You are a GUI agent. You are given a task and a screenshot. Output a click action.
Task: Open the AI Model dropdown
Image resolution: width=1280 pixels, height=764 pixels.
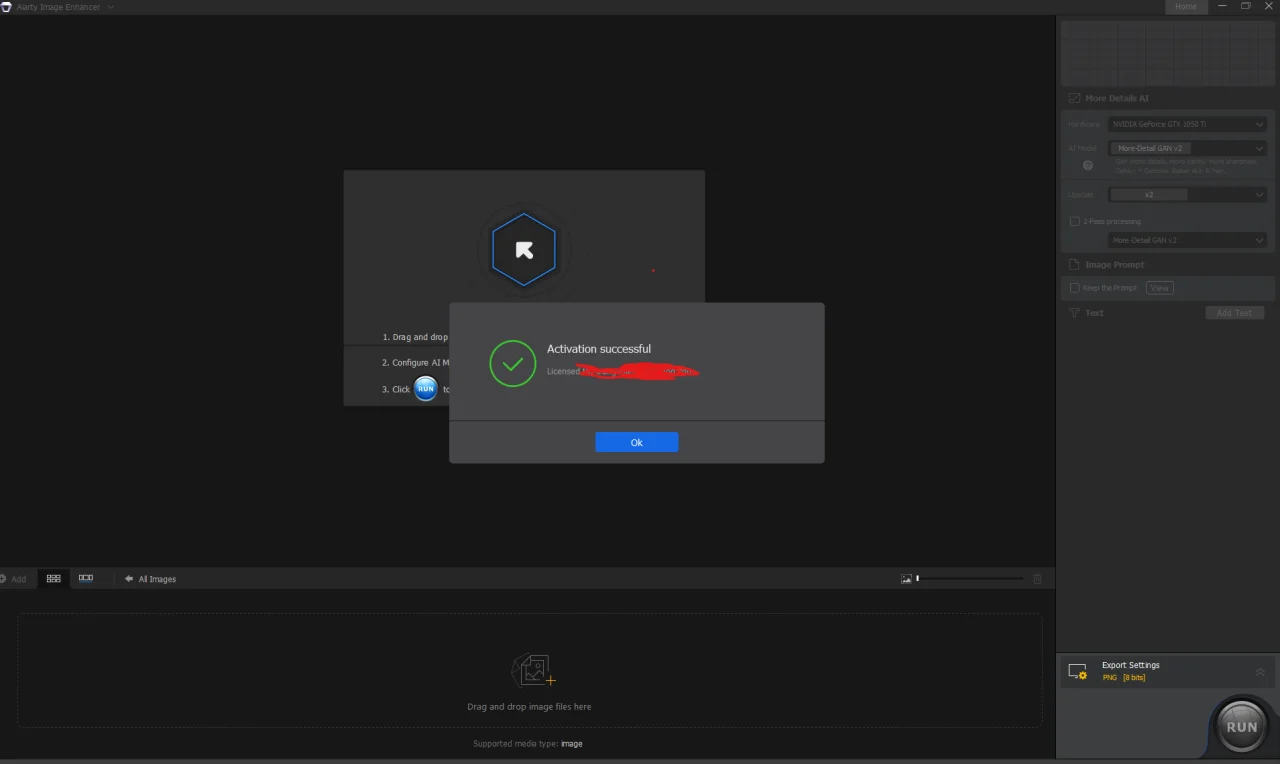(x=1188, y=148)
